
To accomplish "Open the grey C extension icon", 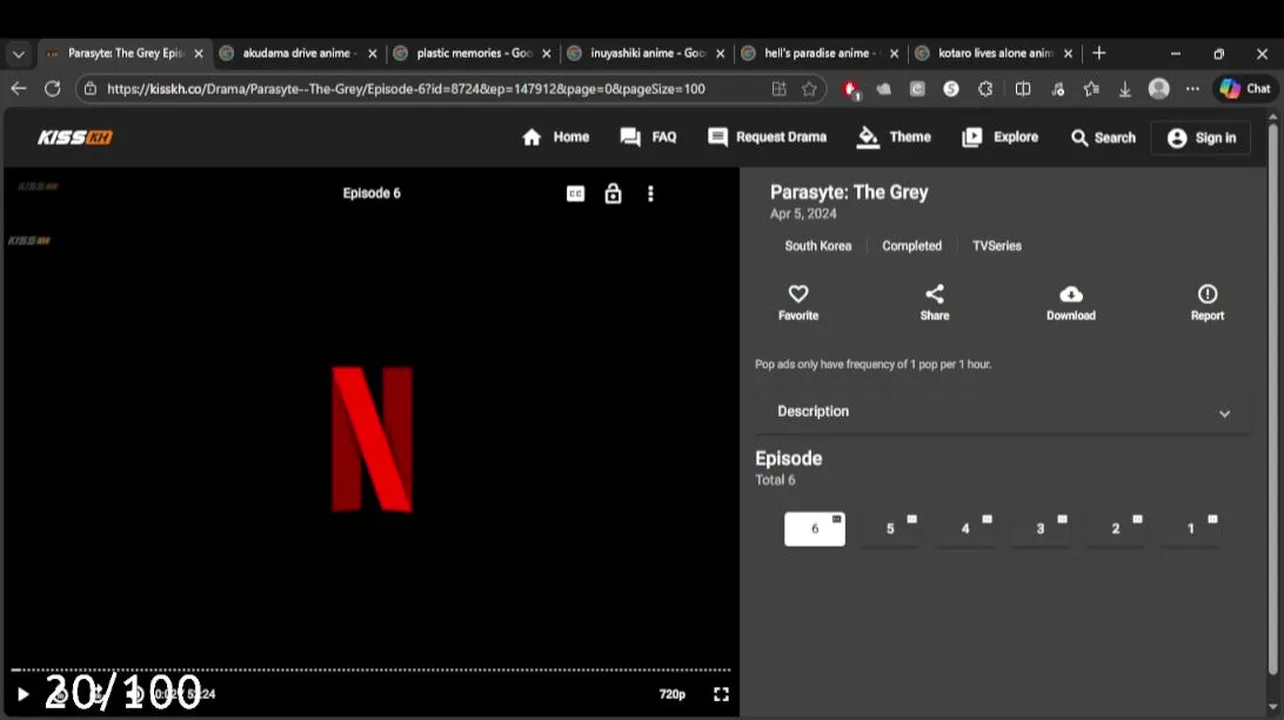I will coord(917,89).
